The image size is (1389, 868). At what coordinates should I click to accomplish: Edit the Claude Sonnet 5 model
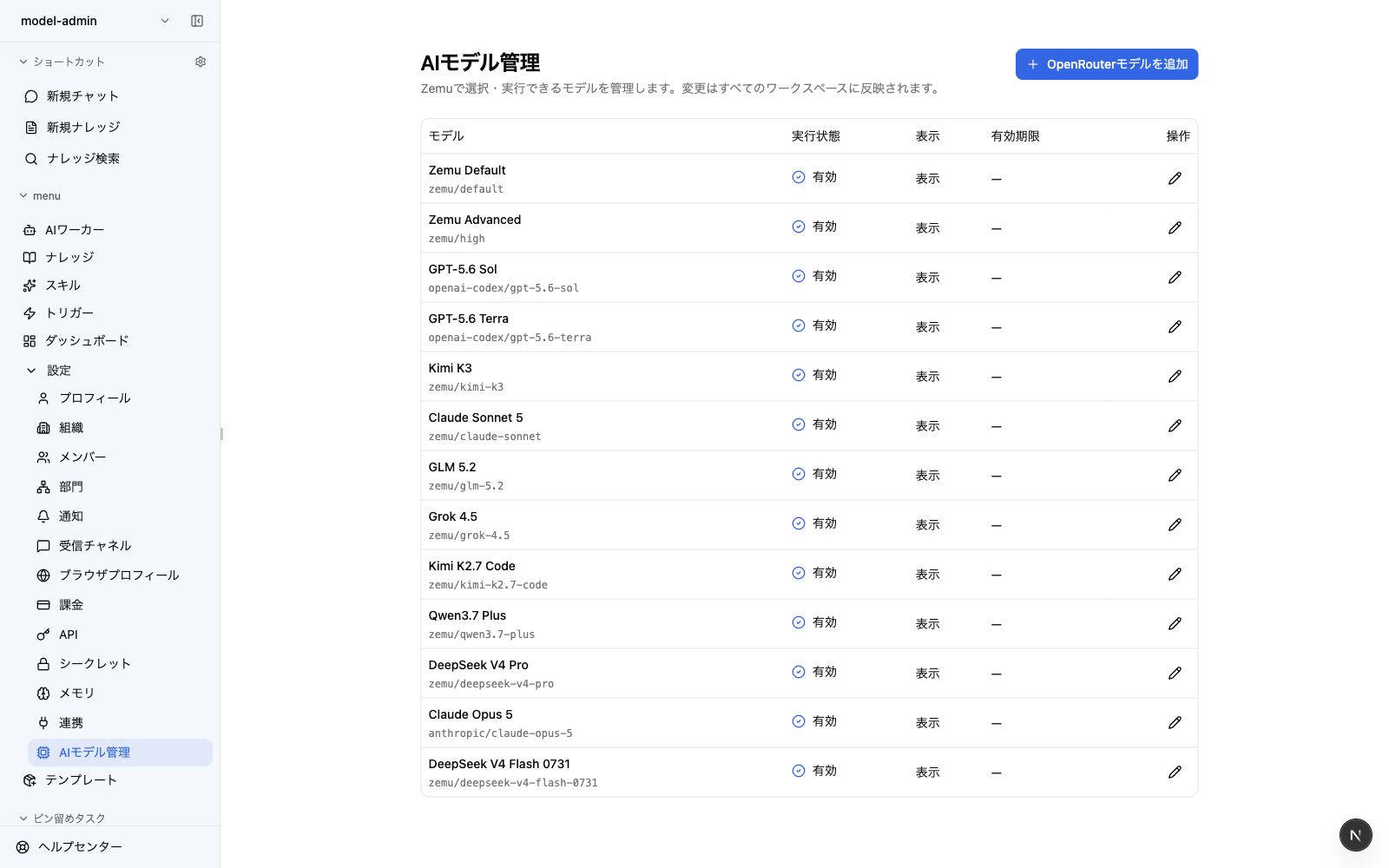point(1175,425)
